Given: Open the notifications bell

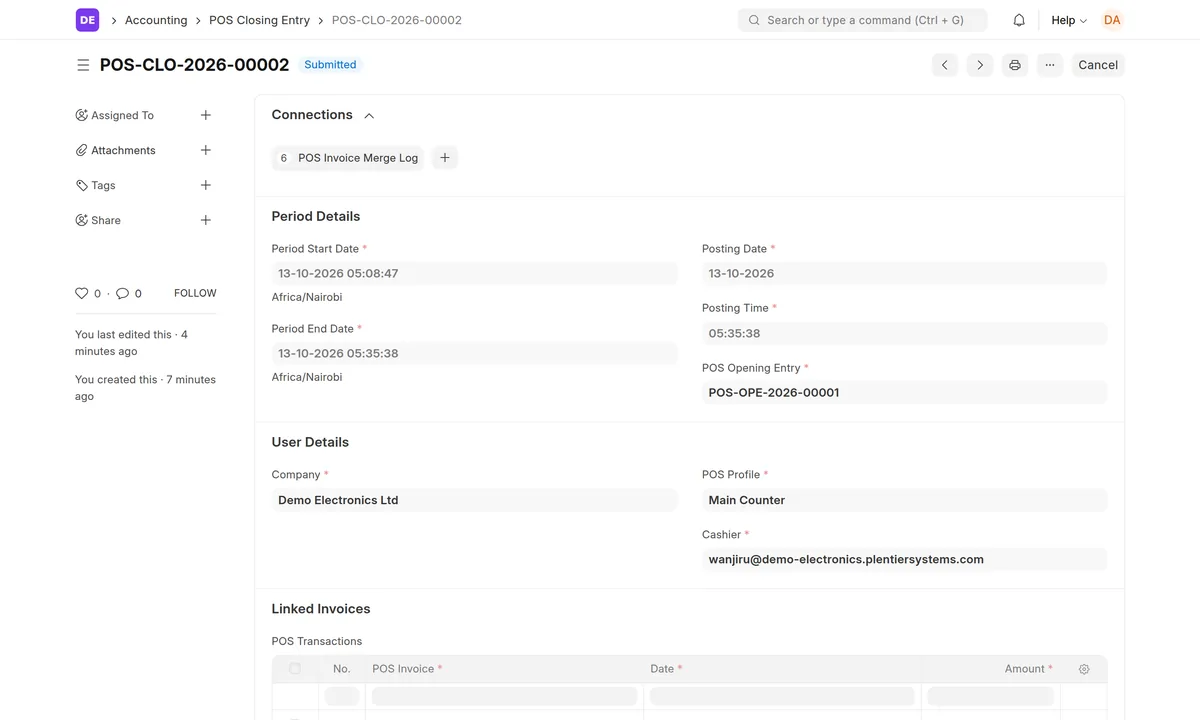Looking at the screenshot, I should 1019,20.
